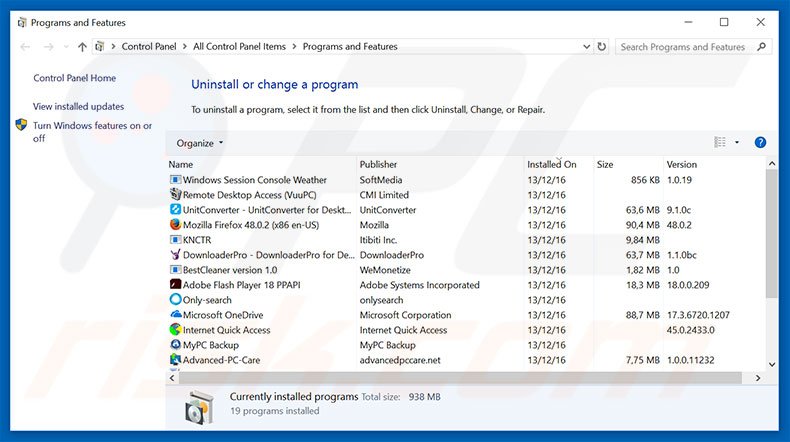790x442 pixels.
Task: Click version 17.3.6720.1207 cell
Action: pyautogui.click(x=698, y=315)
